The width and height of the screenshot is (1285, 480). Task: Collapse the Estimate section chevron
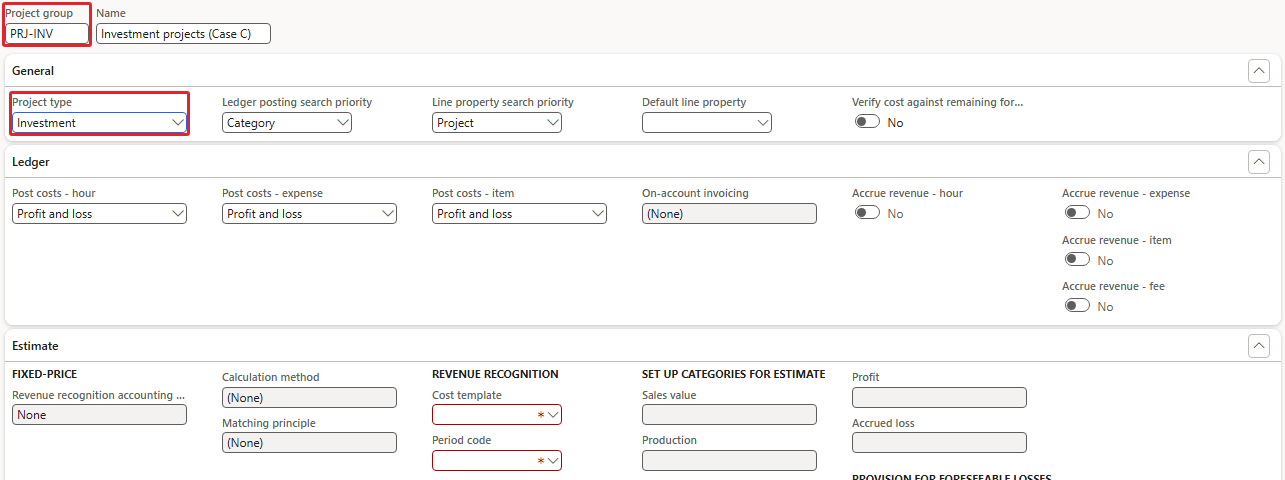pos(1259,346)
